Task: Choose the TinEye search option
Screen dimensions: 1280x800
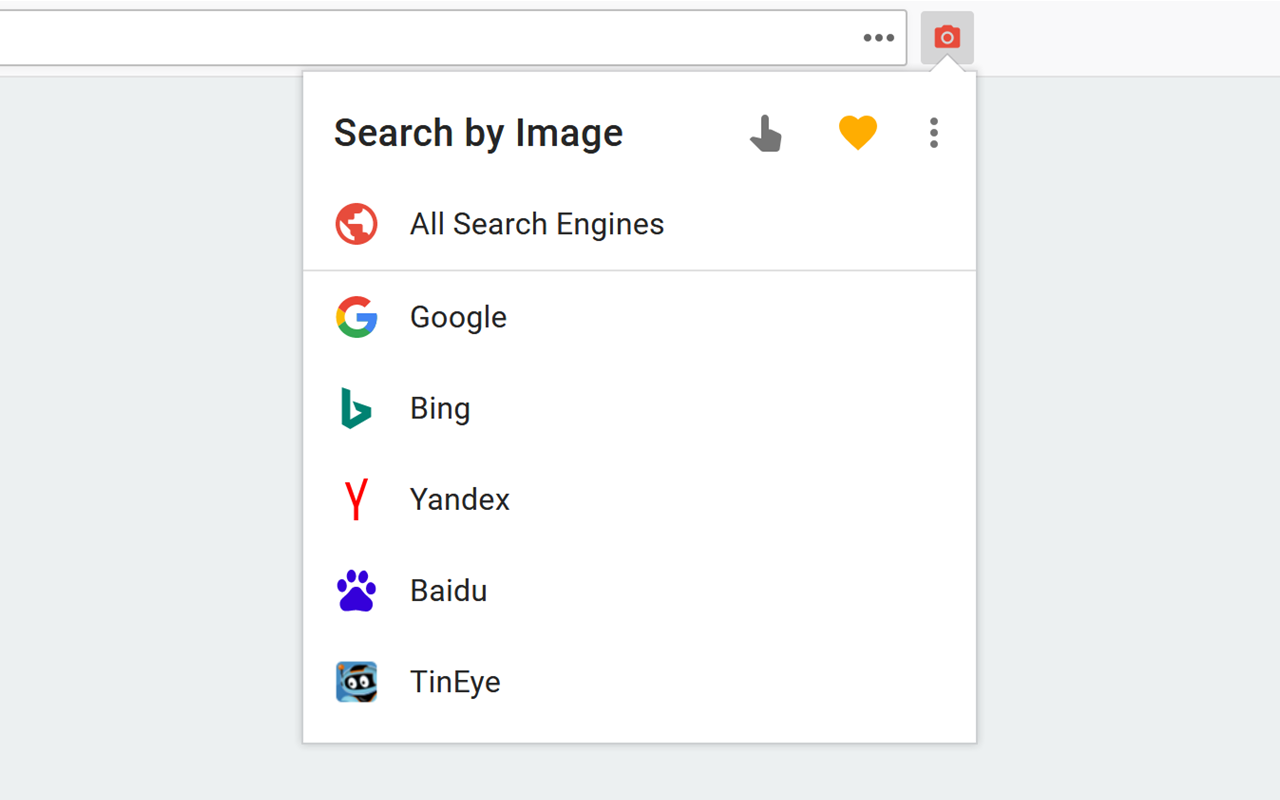Action: click(x=455, y=682)
